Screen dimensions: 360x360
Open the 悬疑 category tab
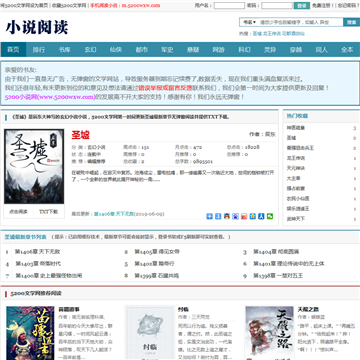(x=193, y=50)
